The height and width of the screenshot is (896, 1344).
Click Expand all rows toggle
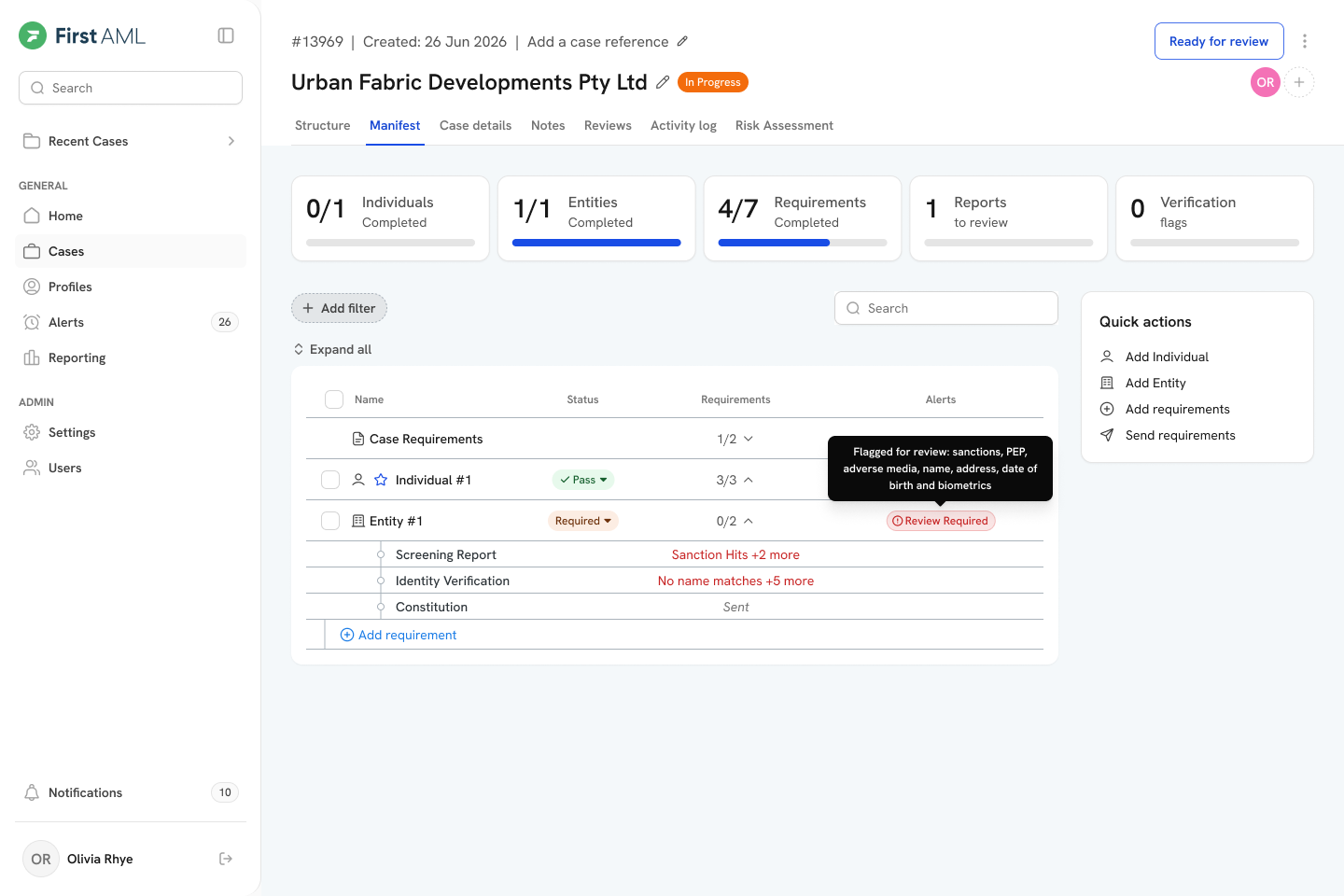coord(332,349)
